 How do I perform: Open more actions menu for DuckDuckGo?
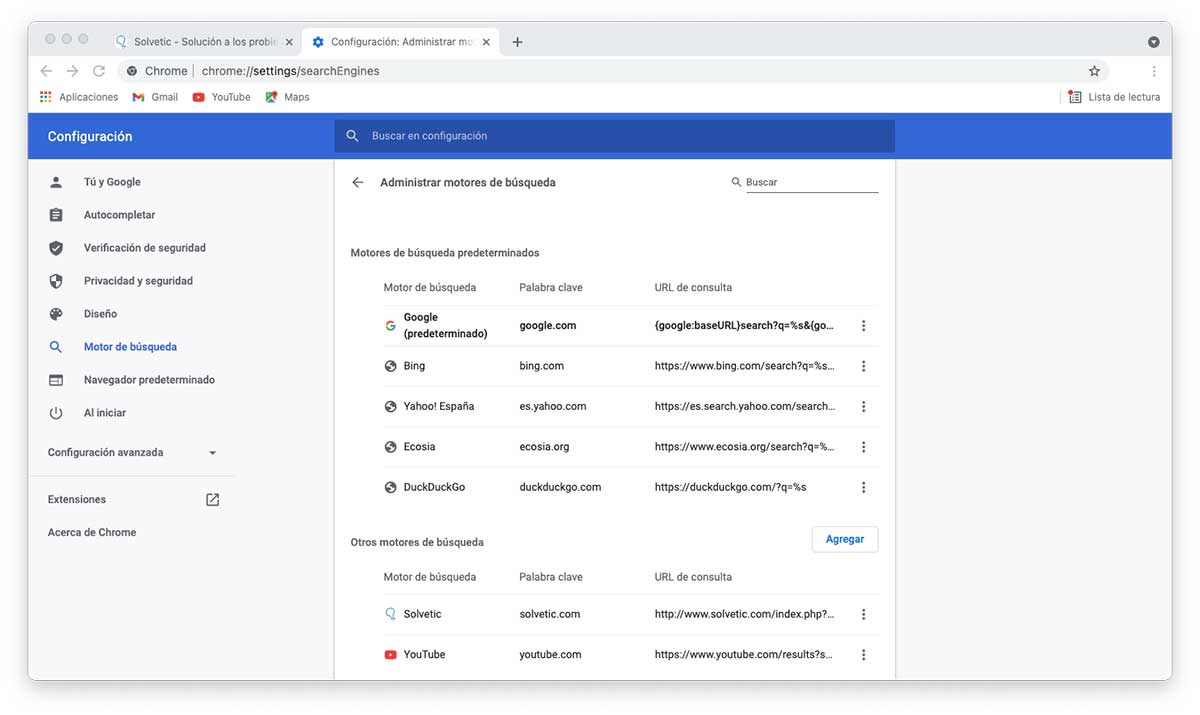pos(864,488)
